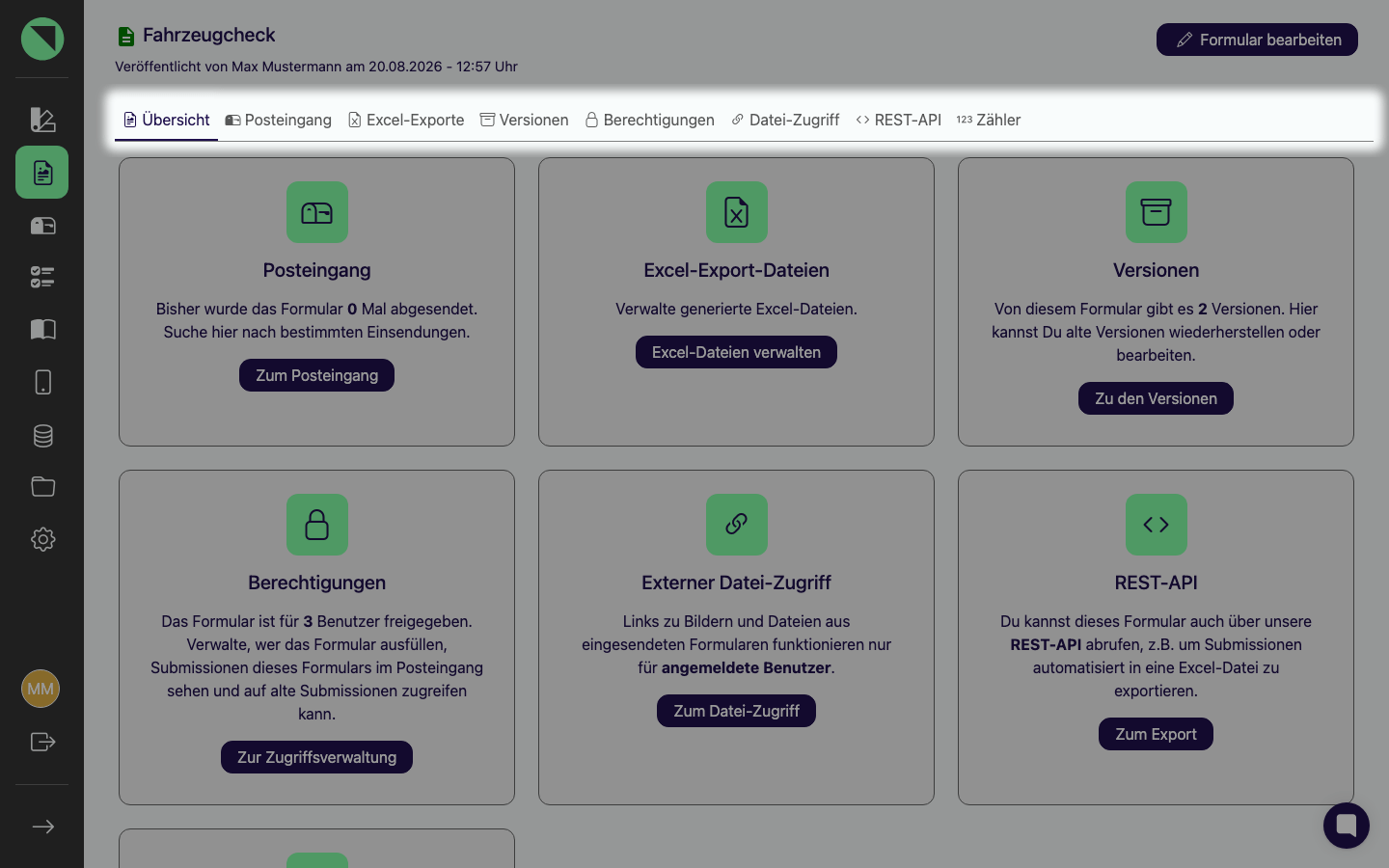Click the Zum Posteingang button
This screenshot has width=1389, height=868.
[x=316, y=375]
